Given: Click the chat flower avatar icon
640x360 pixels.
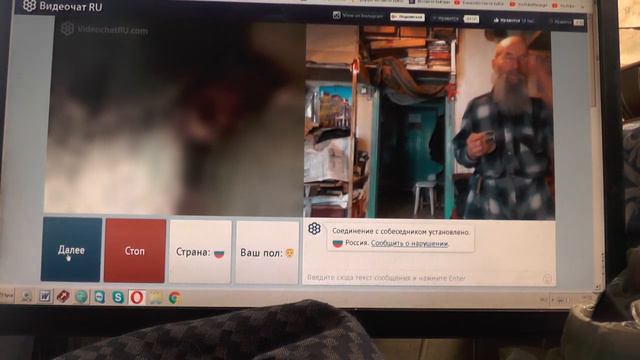Looking at the screenshot, I should coord(314,229).
